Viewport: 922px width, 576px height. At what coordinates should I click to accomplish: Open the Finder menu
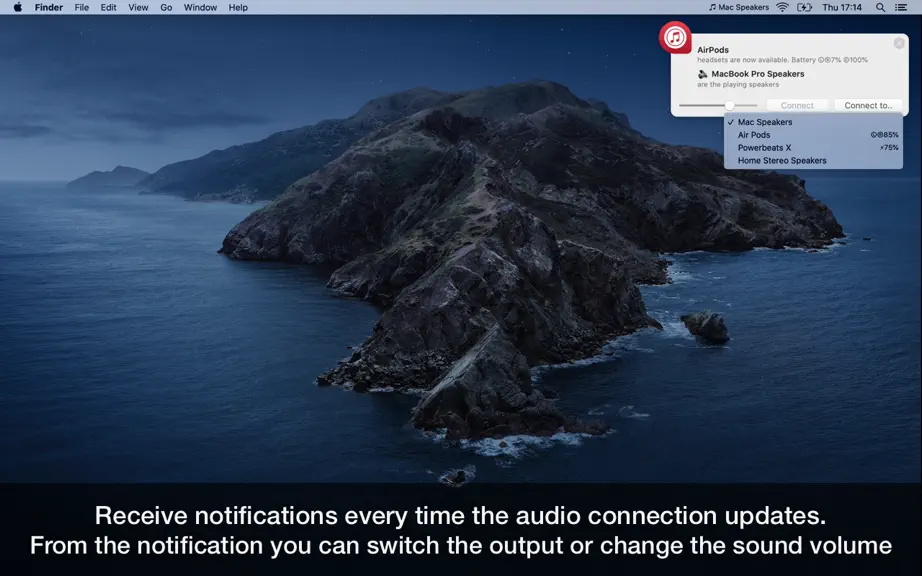(x=49, y=7)
